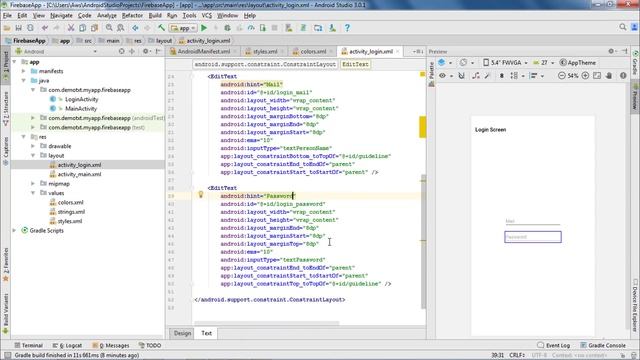
Task: Open the Build menu
Action: [155, 16]
